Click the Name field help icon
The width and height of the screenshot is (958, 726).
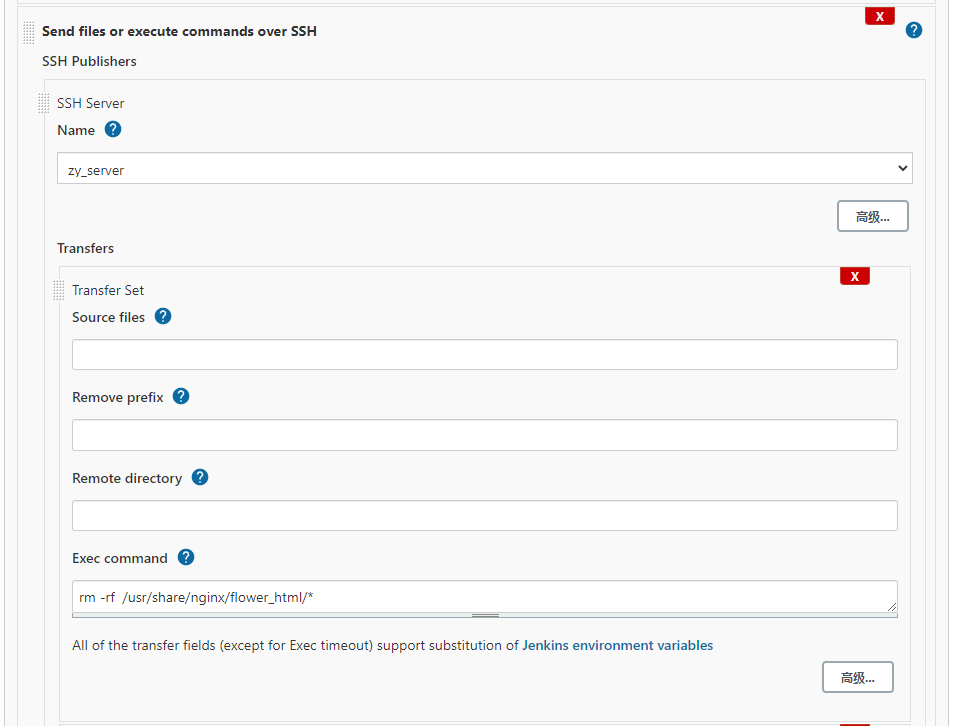pos(113,129)
